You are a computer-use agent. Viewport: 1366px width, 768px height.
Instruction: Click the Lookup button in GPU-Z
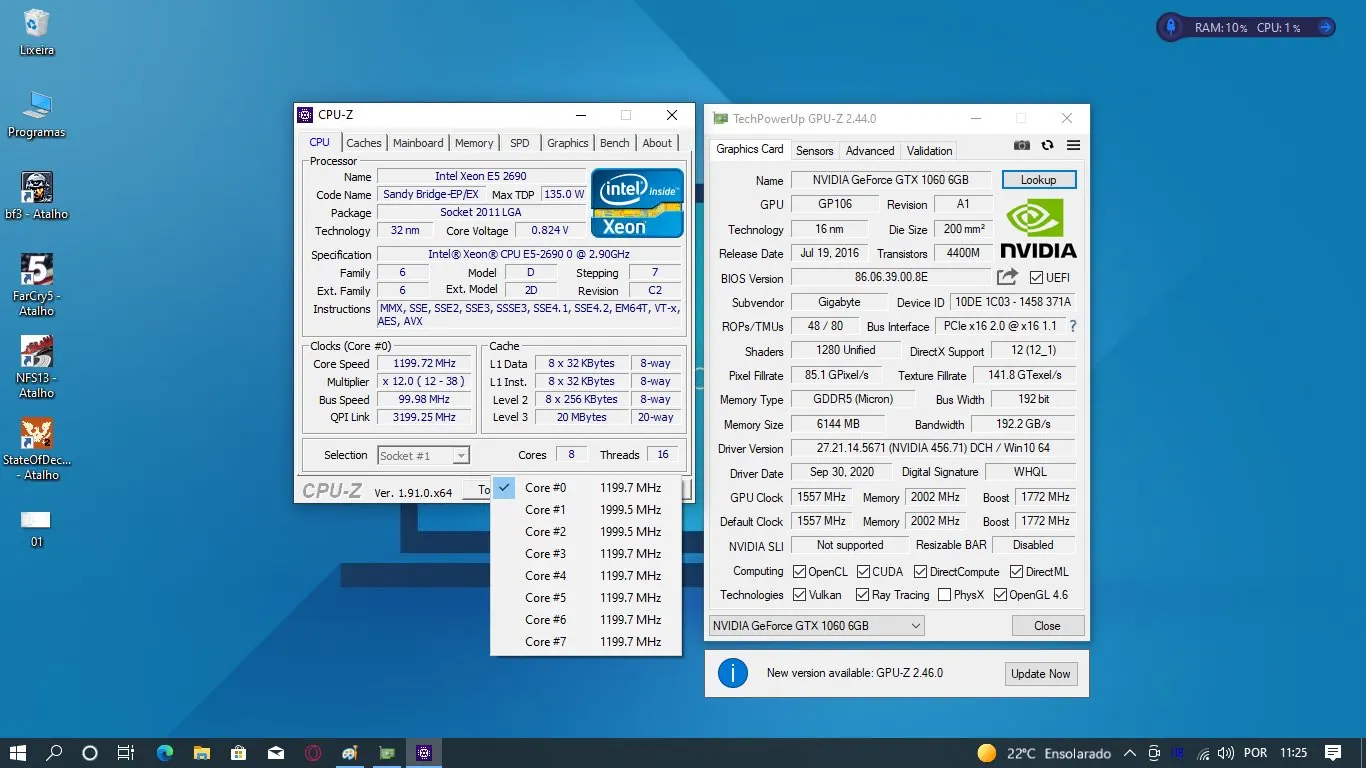click(x=1038, y=180)
